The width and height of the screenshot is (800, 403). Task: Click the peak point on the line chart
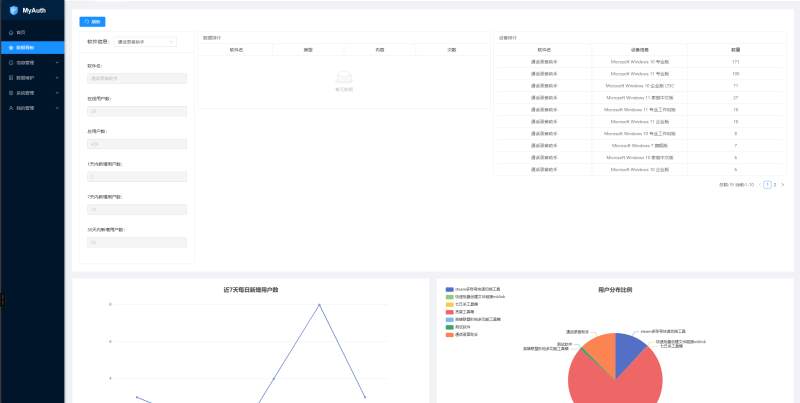[x=319, y=305]
